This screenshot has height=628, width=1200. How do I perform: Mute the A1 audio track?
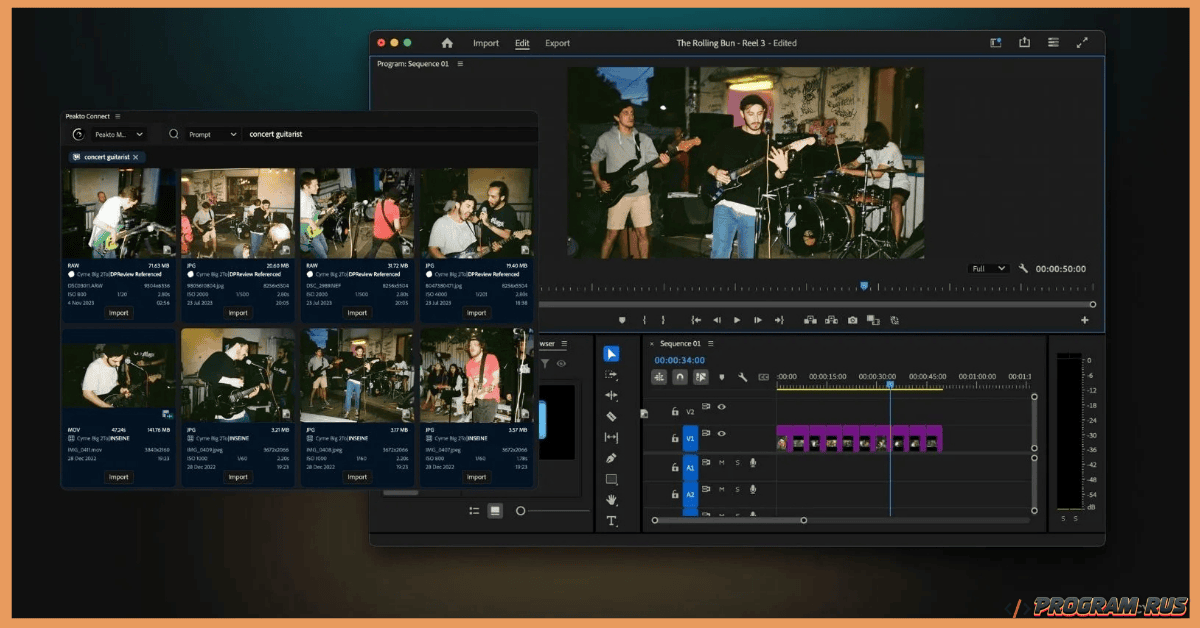722,463
